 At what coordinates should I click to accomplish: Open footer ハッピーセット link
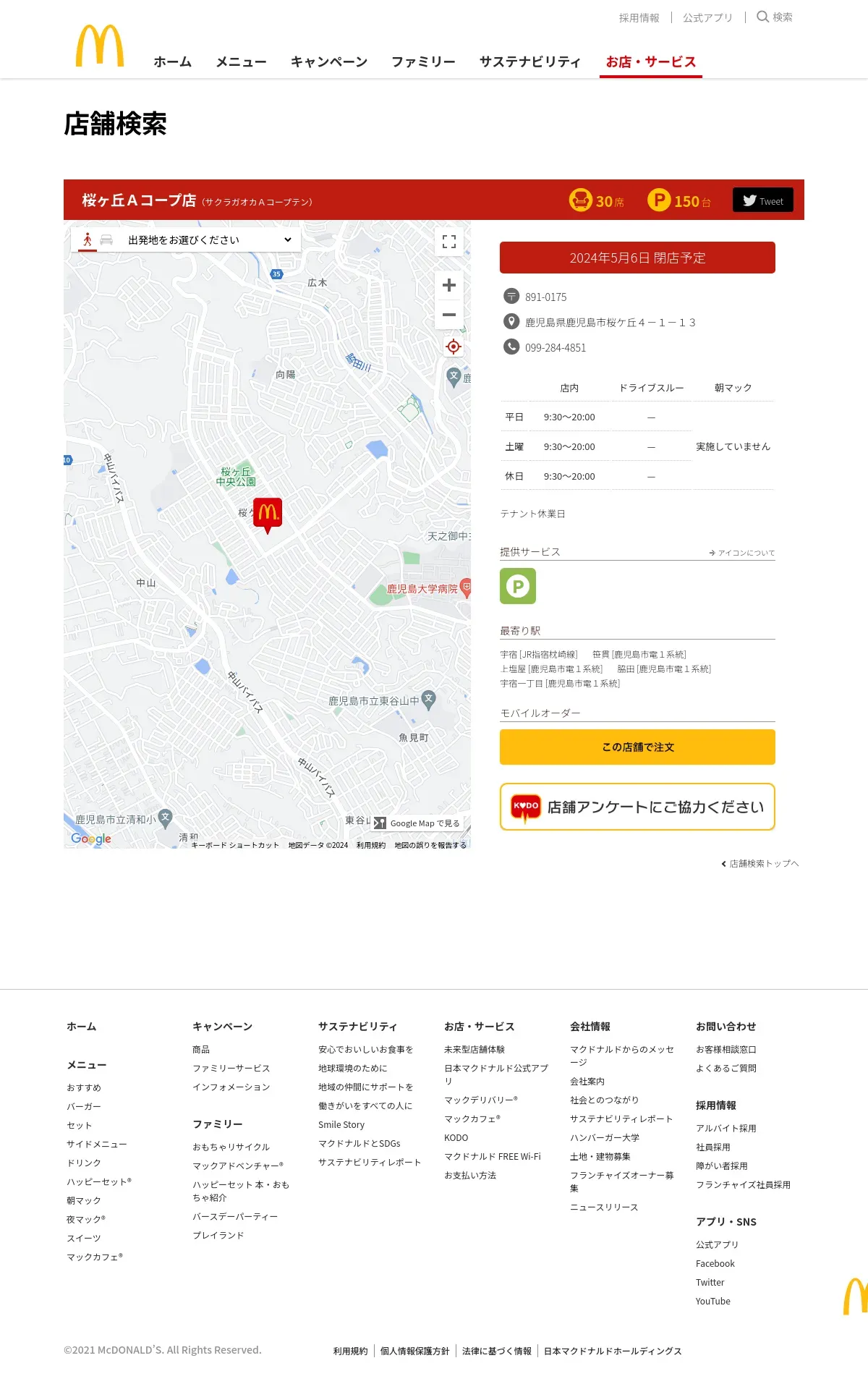click(99, 1182)
